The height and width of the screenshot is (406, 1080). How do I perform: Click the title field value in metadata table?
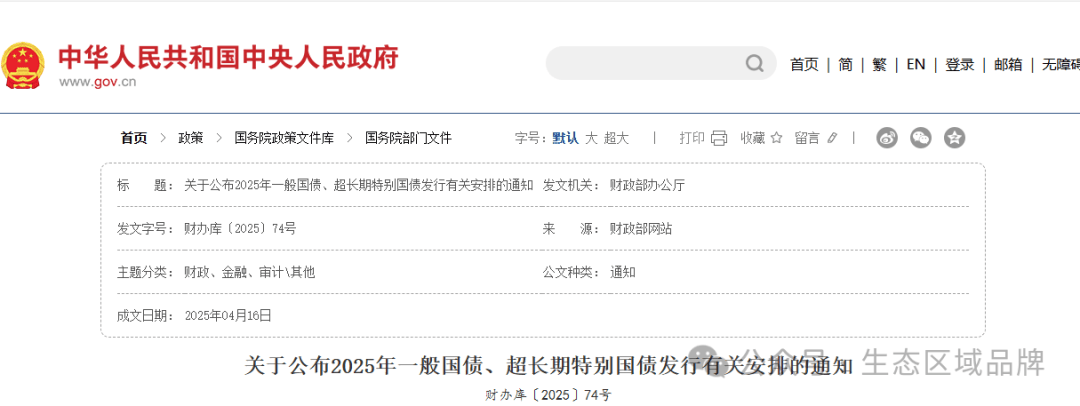click(x=359, y=185)
